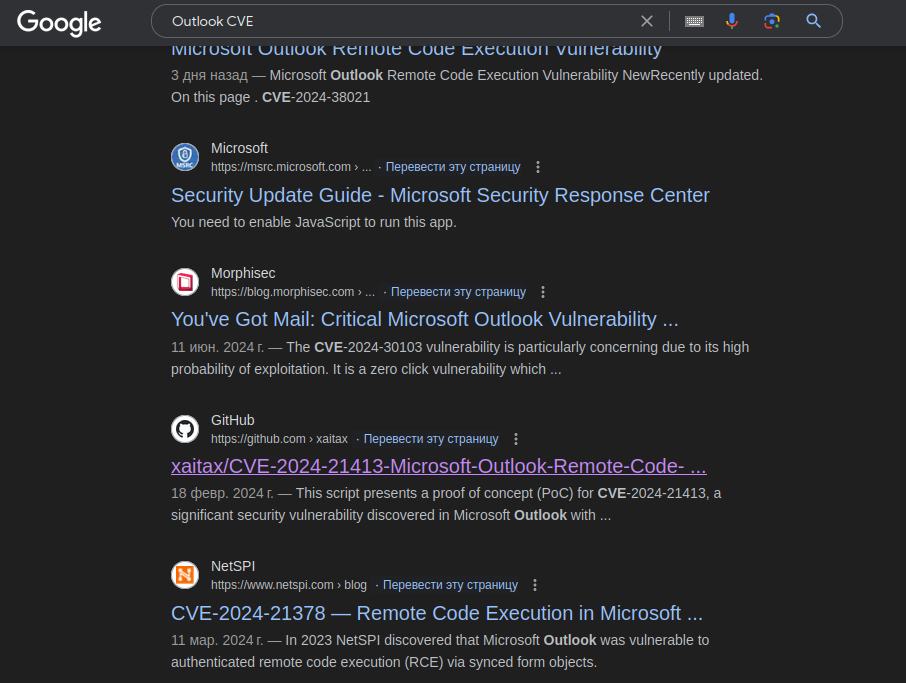The width and height of the screenshot is (906, 683).
Task: Open the on-screen keyboard icon
Action: 694,21
